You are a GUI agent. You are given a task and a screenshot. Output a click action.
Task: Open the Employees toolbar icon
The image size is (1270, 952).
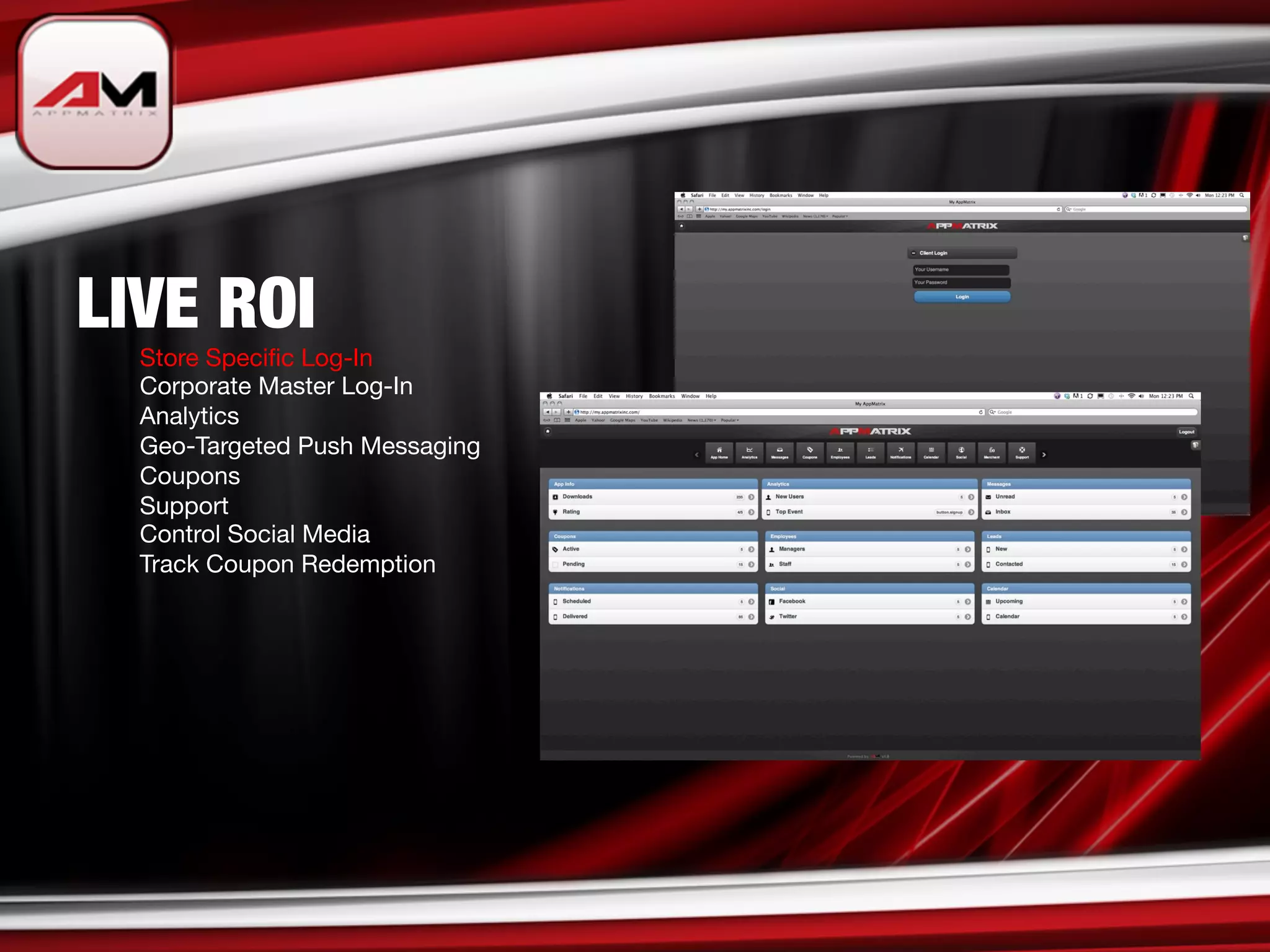[x=840, y=453]
